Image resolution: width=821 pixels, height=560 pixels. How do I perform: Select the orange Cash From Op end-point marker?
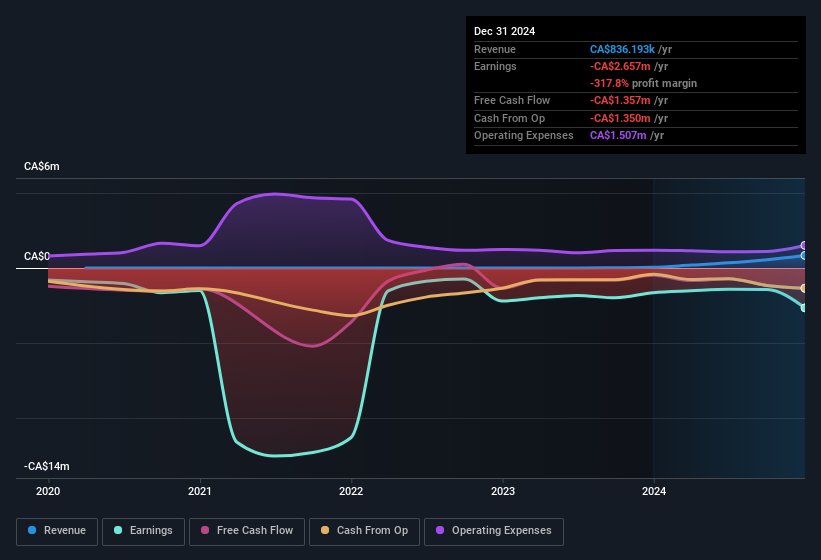tap(804, 288)
